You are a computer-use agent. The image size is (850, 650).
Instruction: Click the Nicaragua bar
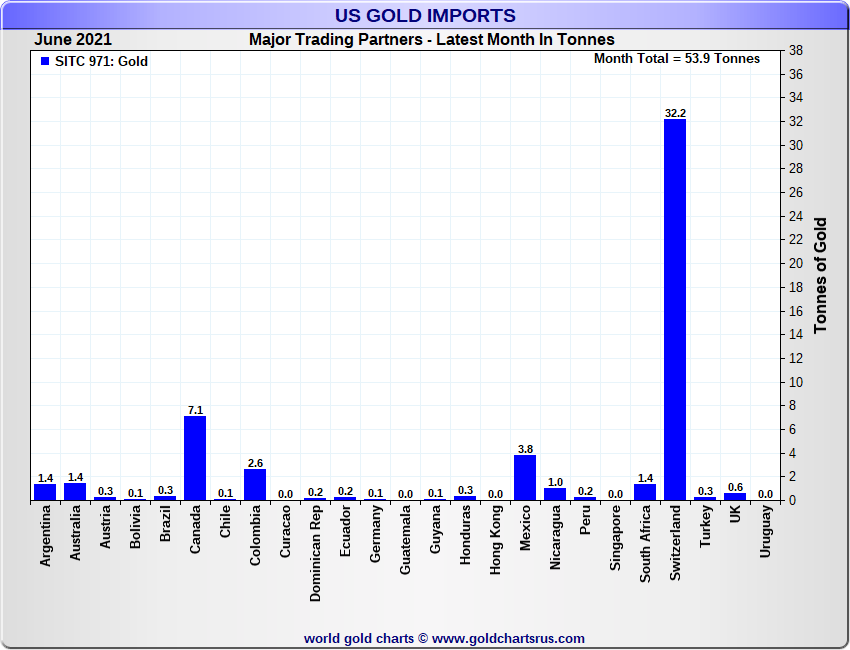point(555,494)
